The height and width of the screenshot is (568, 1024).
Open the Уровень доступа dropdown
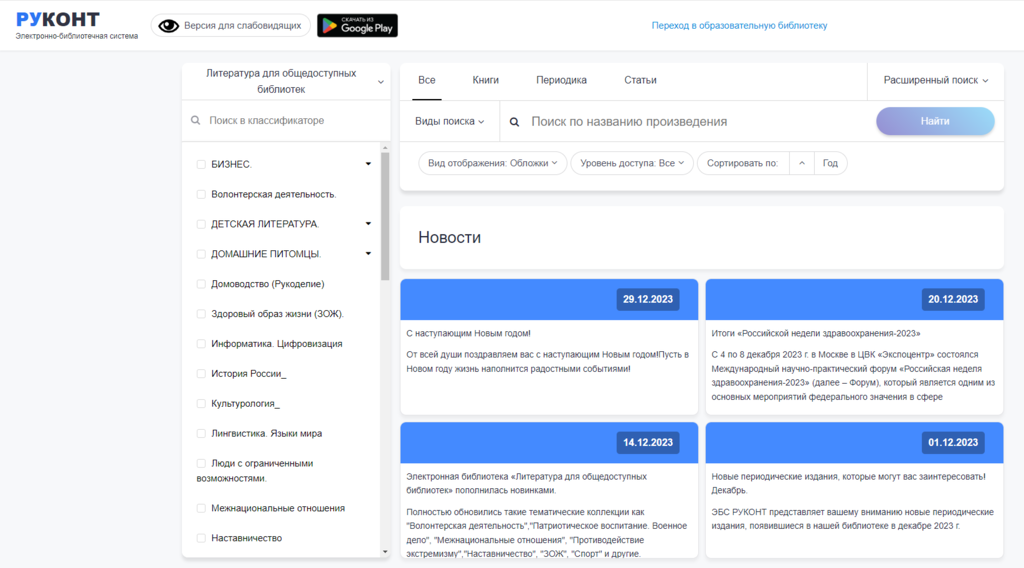pos(631,163)
